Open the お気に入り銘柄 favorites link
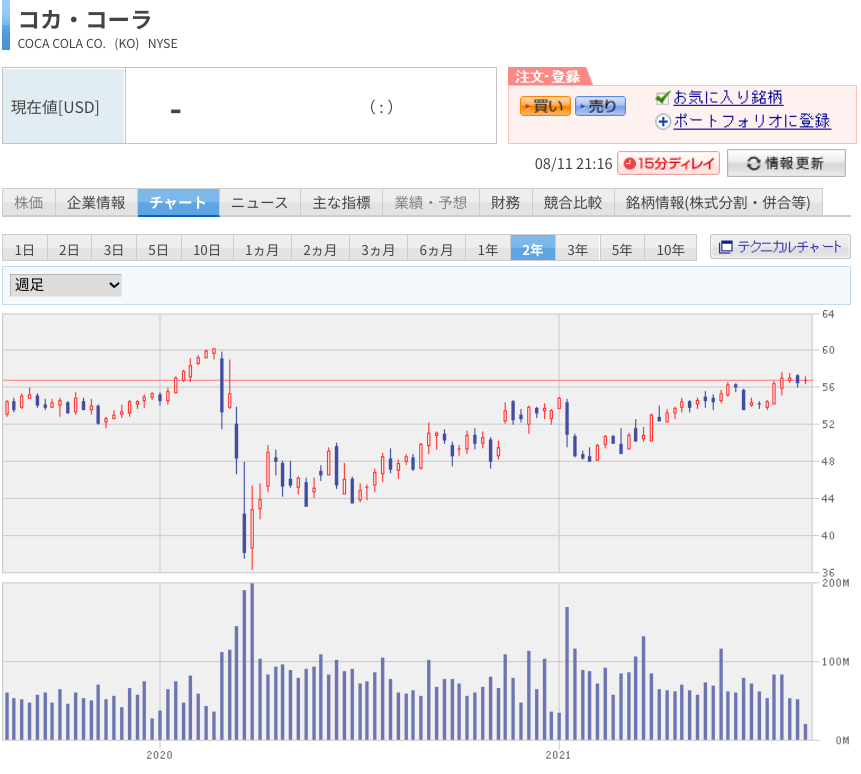 tap(728, 97)
